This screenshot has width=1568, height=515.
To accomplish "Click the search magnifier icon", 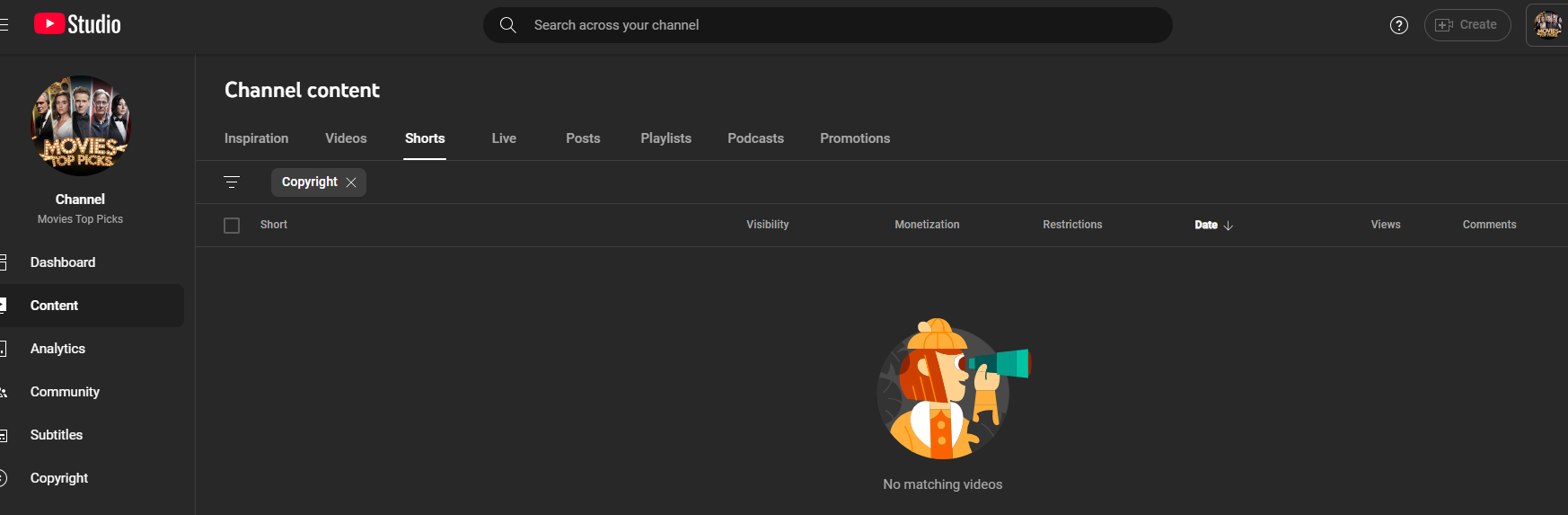I will pos(507,25).
